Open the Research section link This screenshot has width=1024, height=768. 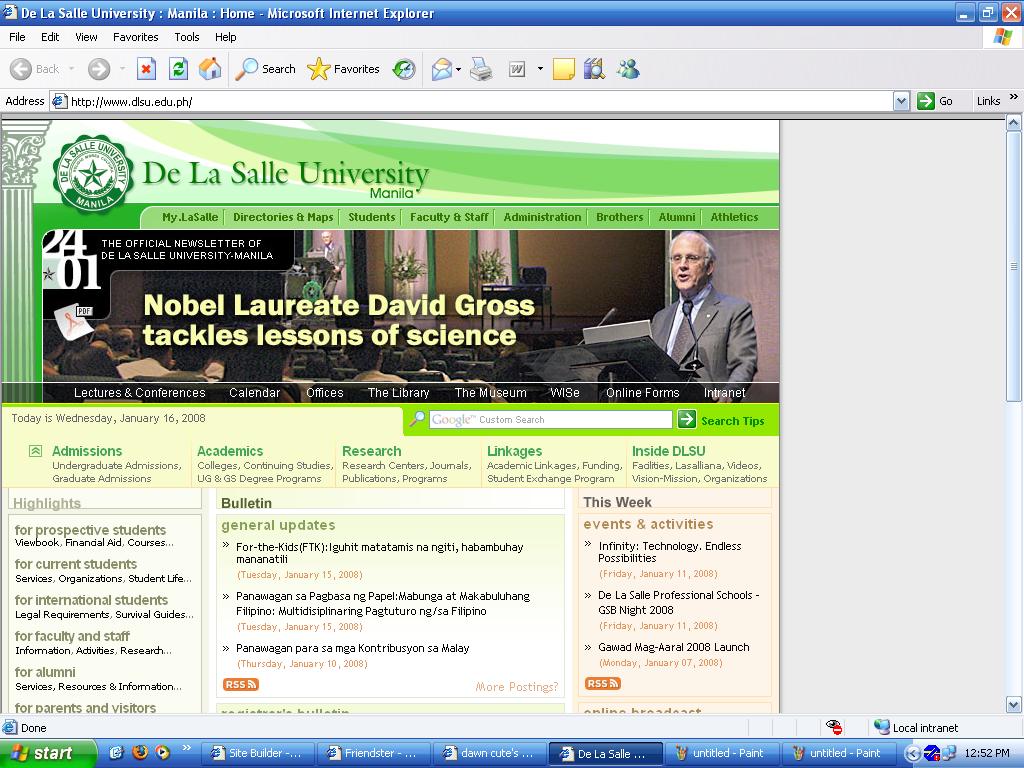(372, 451)
